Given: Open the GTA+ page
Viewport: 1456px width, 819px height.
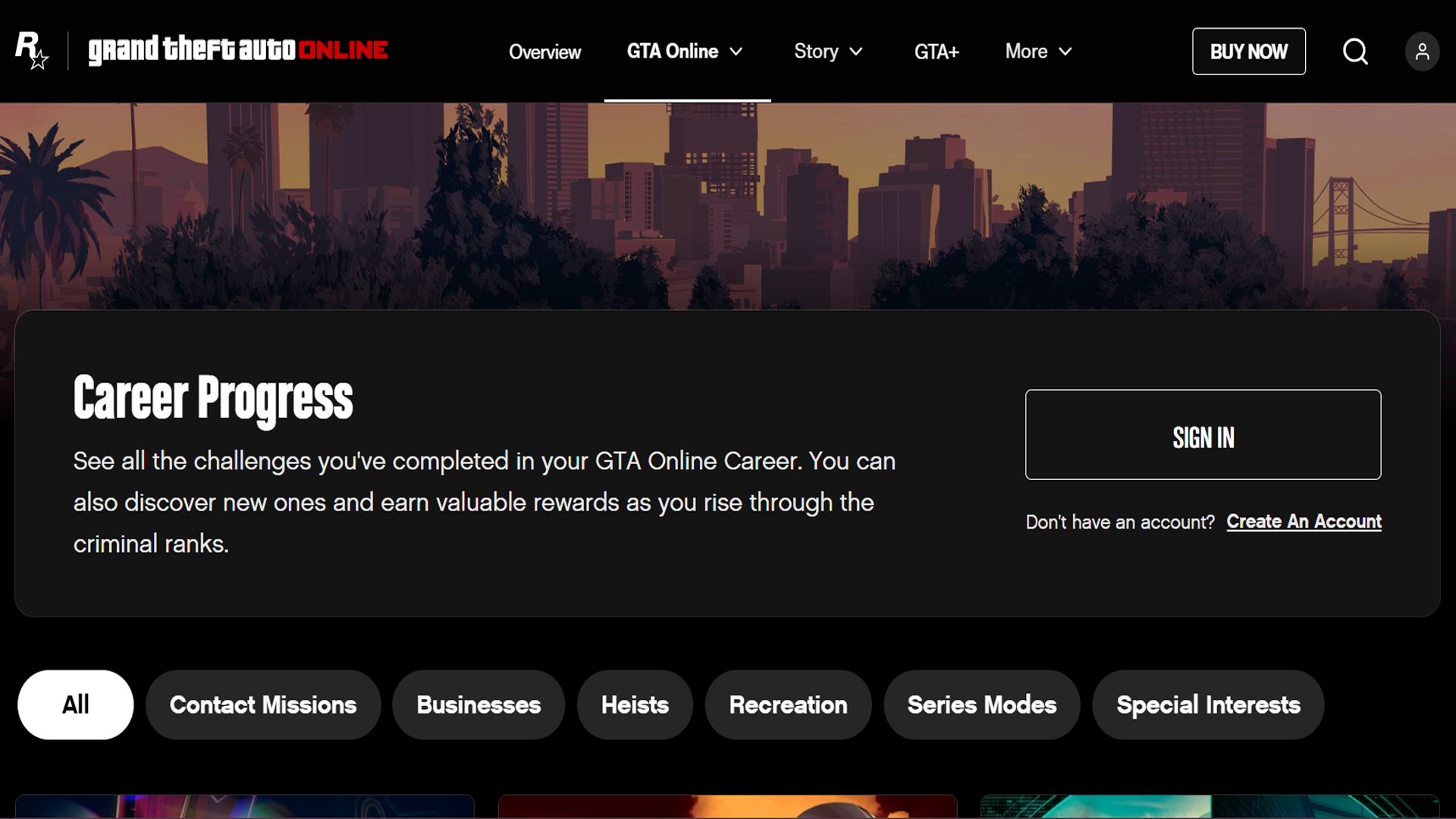Looking at the screenshot, I should coord(937,52).
